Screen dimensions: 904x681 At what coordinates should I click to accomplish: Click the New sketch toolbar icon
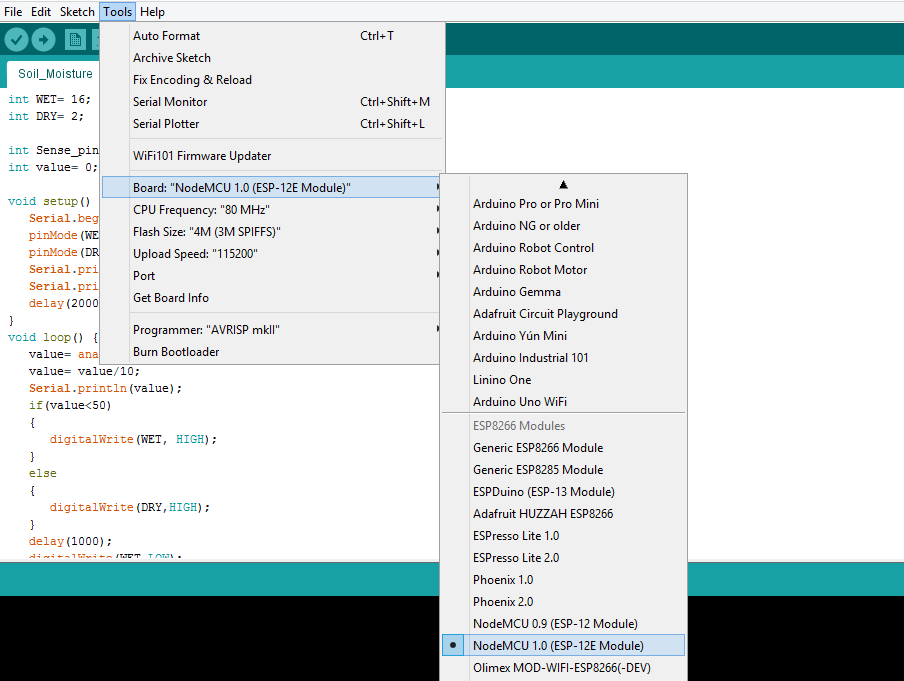pos(74,40)
